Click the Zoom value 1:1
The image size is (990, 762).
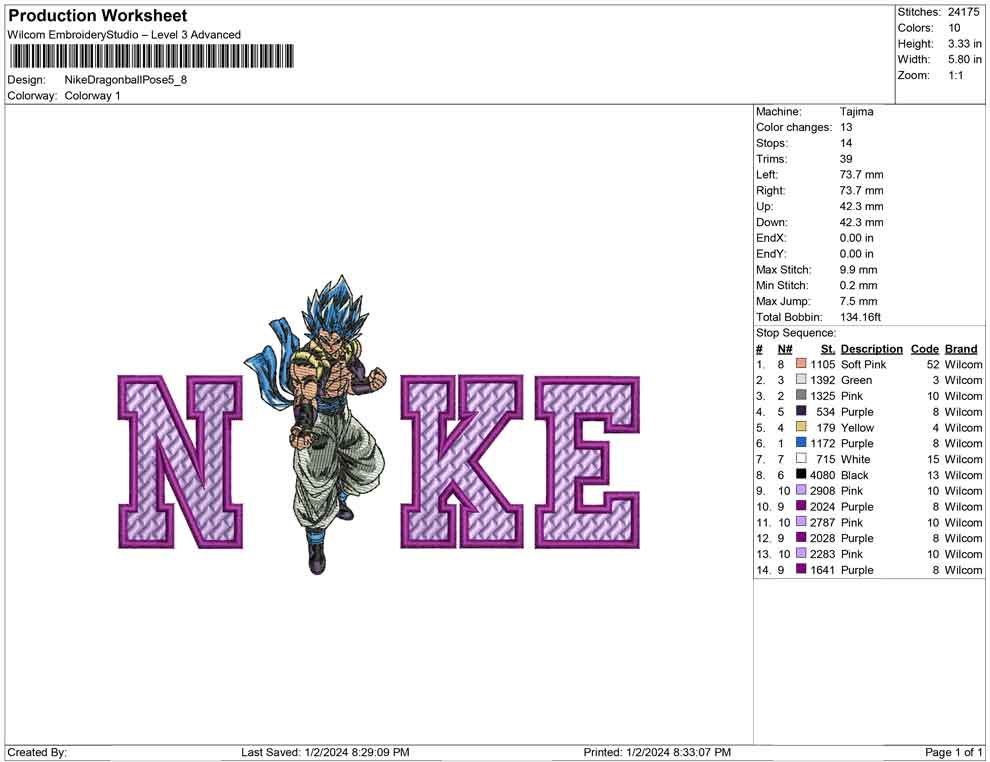(956, 75)
